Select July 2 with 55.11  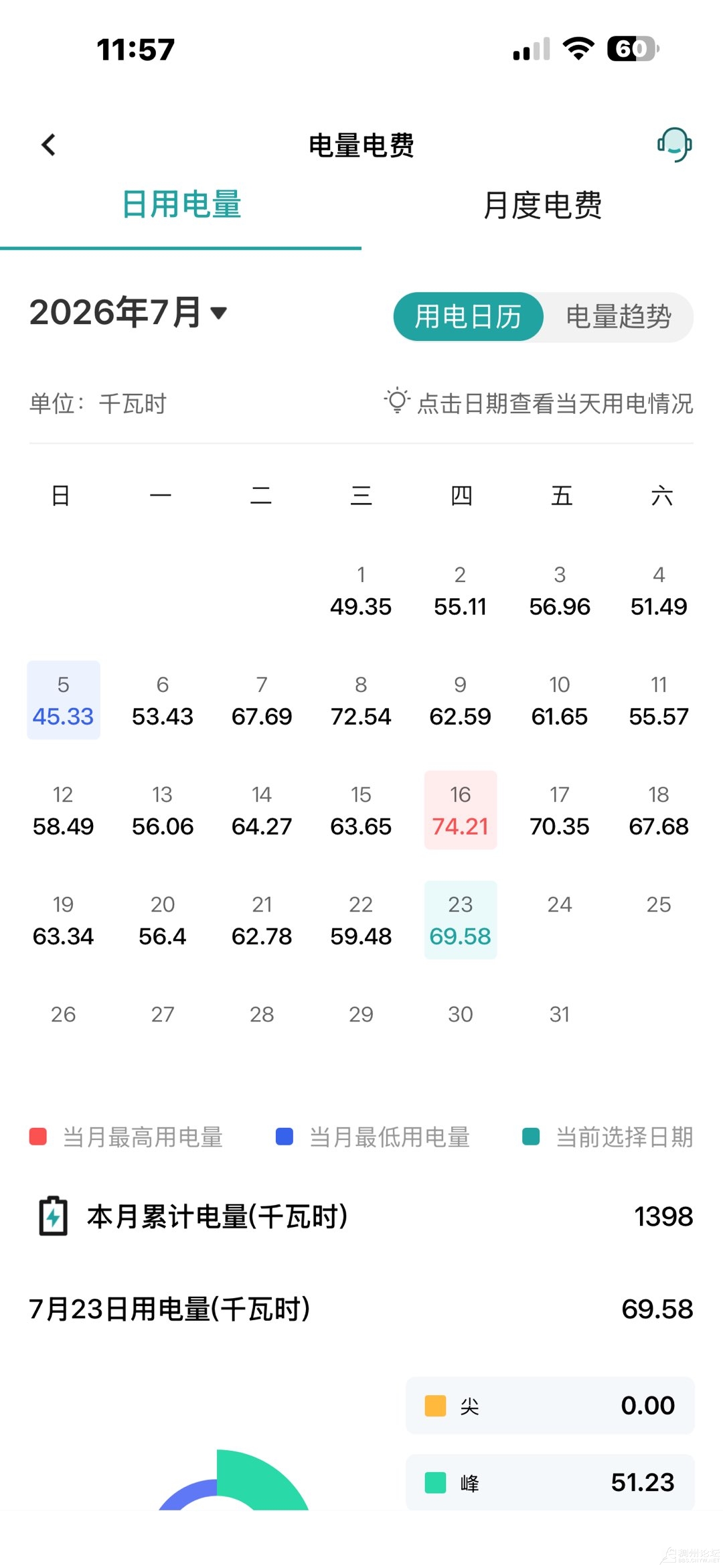[460, 591]
